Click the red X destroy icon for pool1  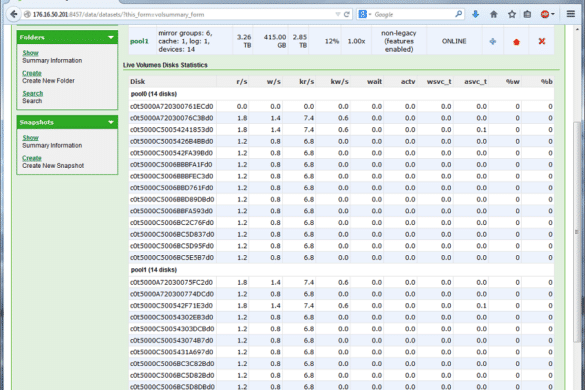(x=542, y=41)
